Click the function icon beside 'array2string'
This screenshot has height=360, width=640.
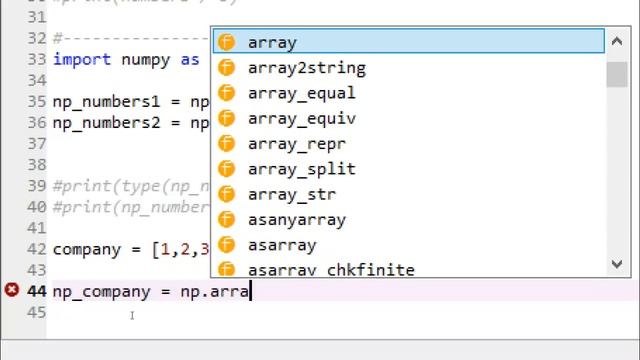coord(227,67)
